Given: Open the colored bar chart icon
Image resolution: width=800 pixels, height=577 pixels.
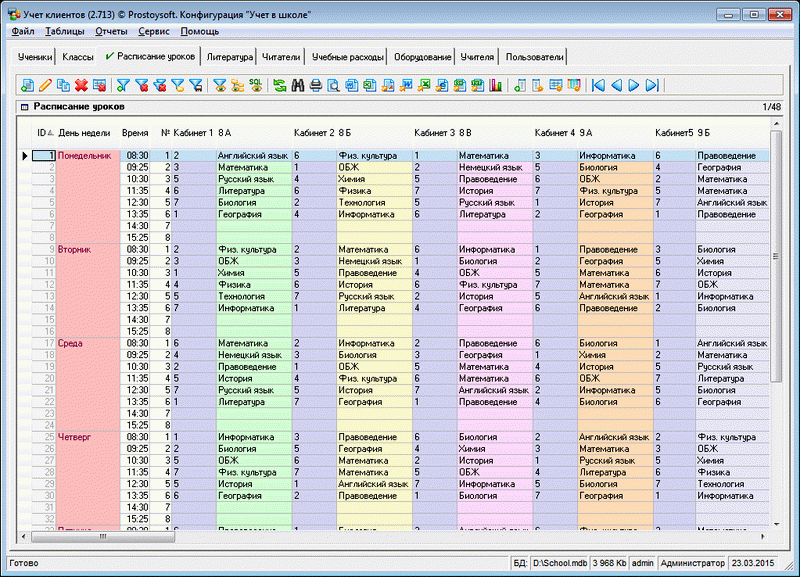Looking at the screenshot, I should tap(495, 86).
